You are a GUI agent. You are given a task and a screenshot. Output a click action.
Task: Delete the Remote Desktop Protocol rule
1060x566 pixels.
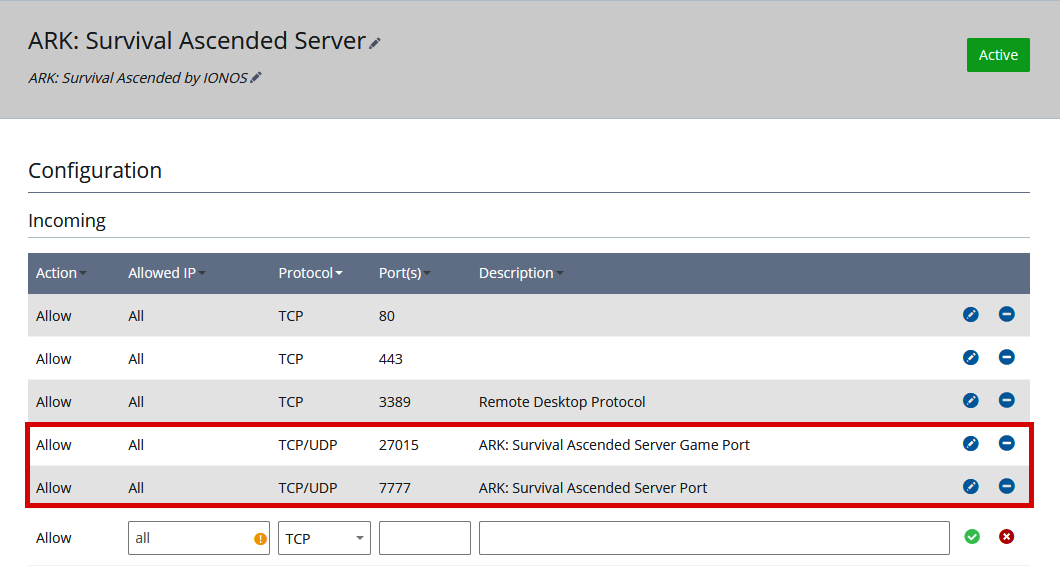pos(1006,401)
